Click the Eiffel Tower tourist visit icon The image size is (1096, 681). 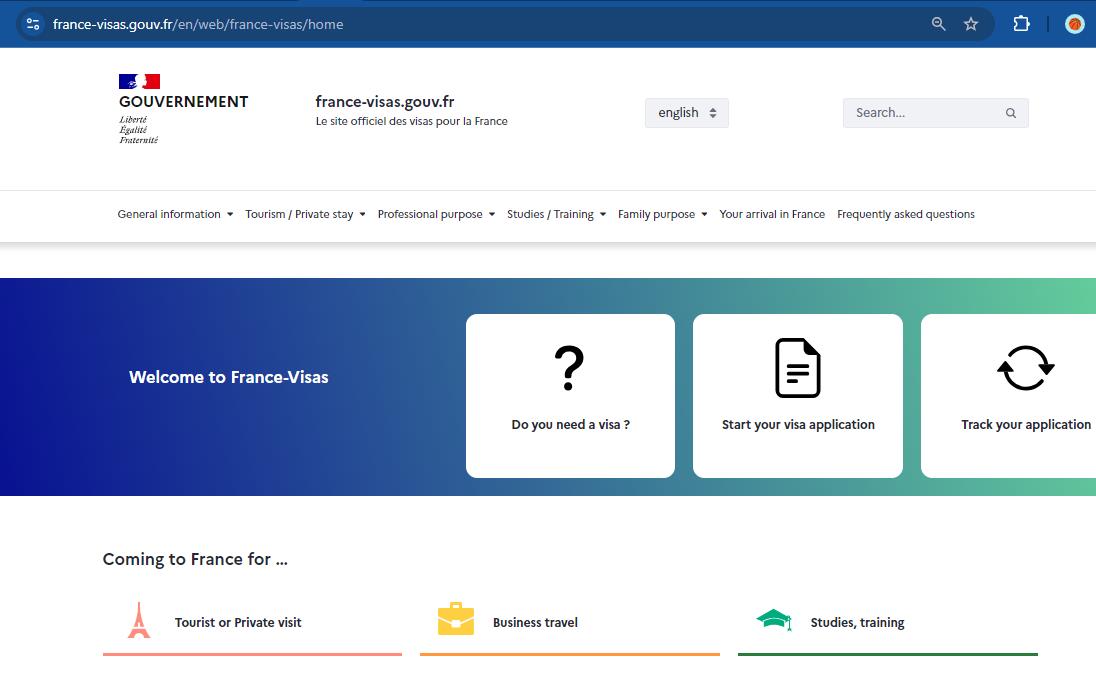[x=138, y=619]
